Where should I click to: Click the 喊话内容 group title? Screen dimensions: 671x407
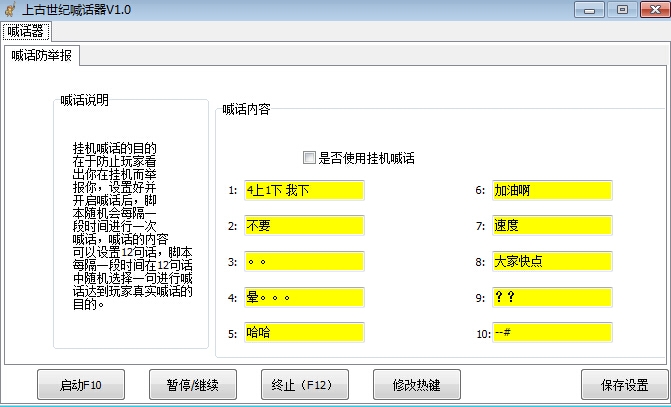point(246,110)
